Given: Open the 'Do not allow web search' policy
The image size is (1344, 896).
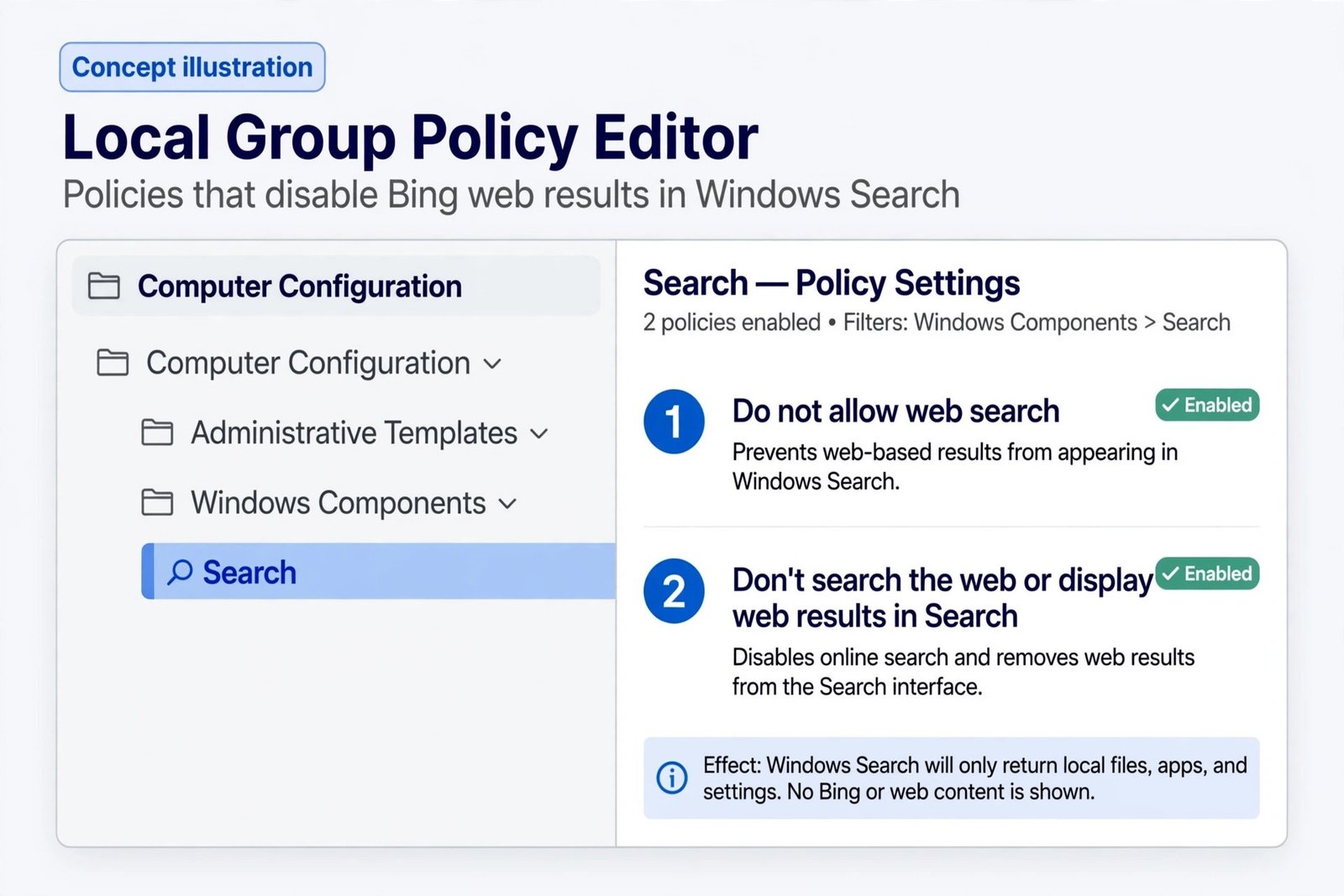Looking at the screenshot, I should point(895,411).
